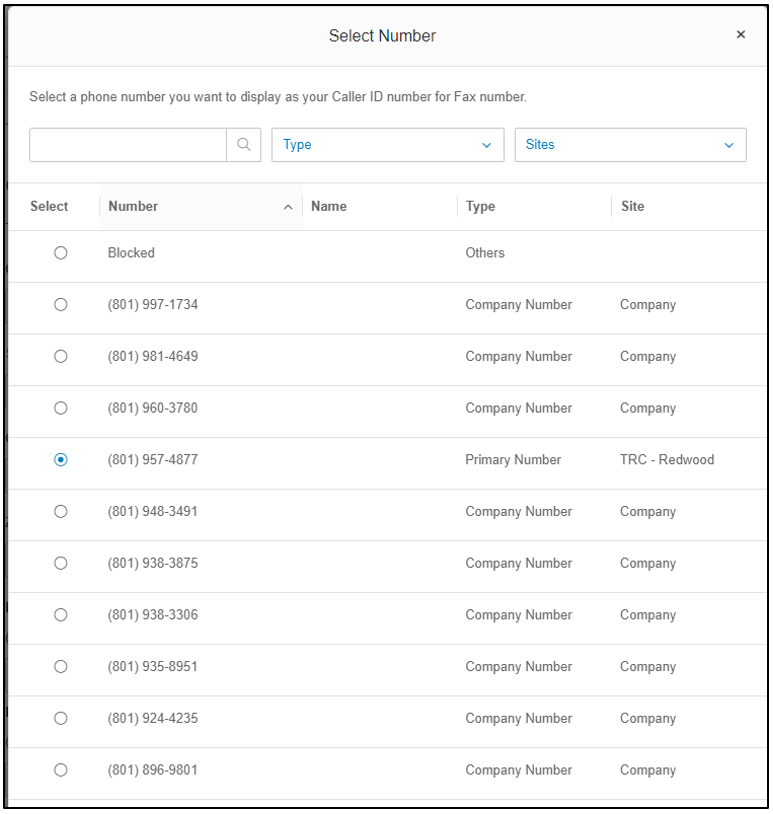Toggle the Number column sort arrow
The image size is (773, 814).
pyautogui.click(x=288, y=207)
